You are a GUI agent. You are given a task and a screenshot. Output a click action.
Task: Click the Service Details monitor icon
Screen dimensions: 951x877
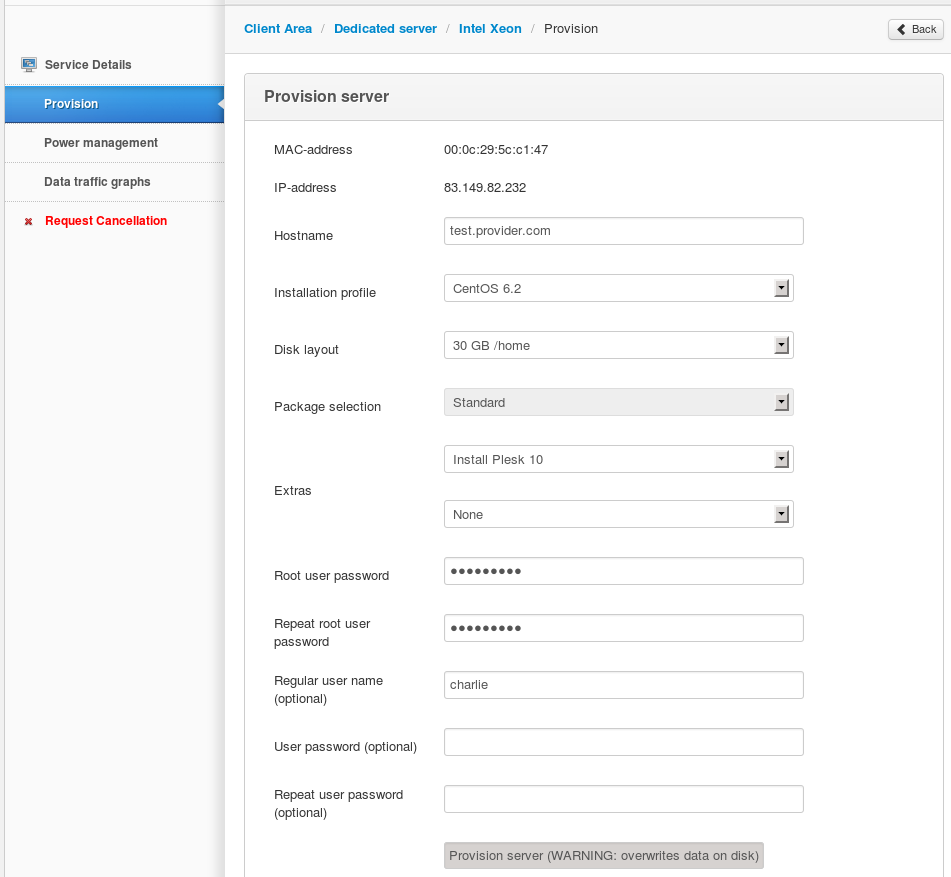29,64
